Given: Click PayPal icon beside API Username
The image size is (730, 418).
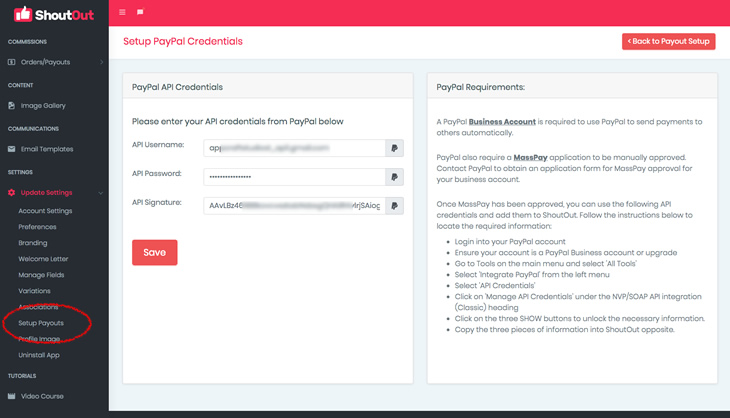Looking at the screenshot, I should point(394,148).
